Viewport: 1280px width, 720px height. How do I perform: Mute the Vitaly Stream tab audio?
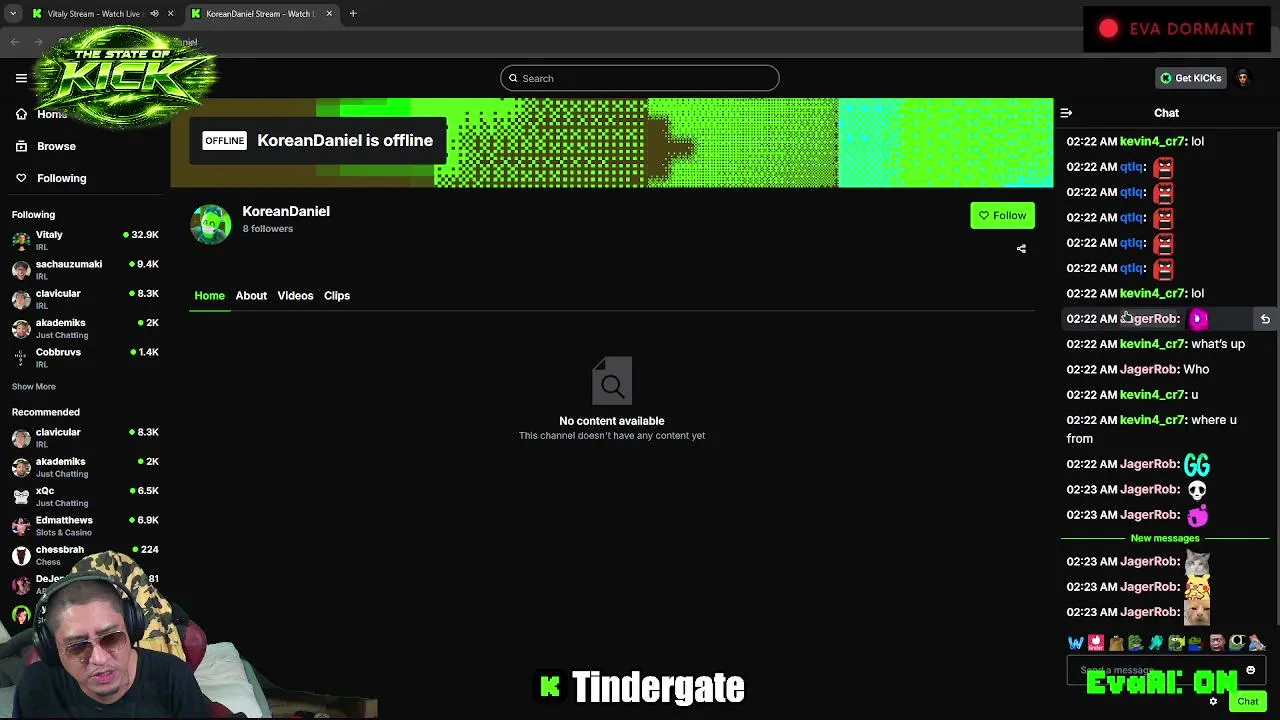154,14
